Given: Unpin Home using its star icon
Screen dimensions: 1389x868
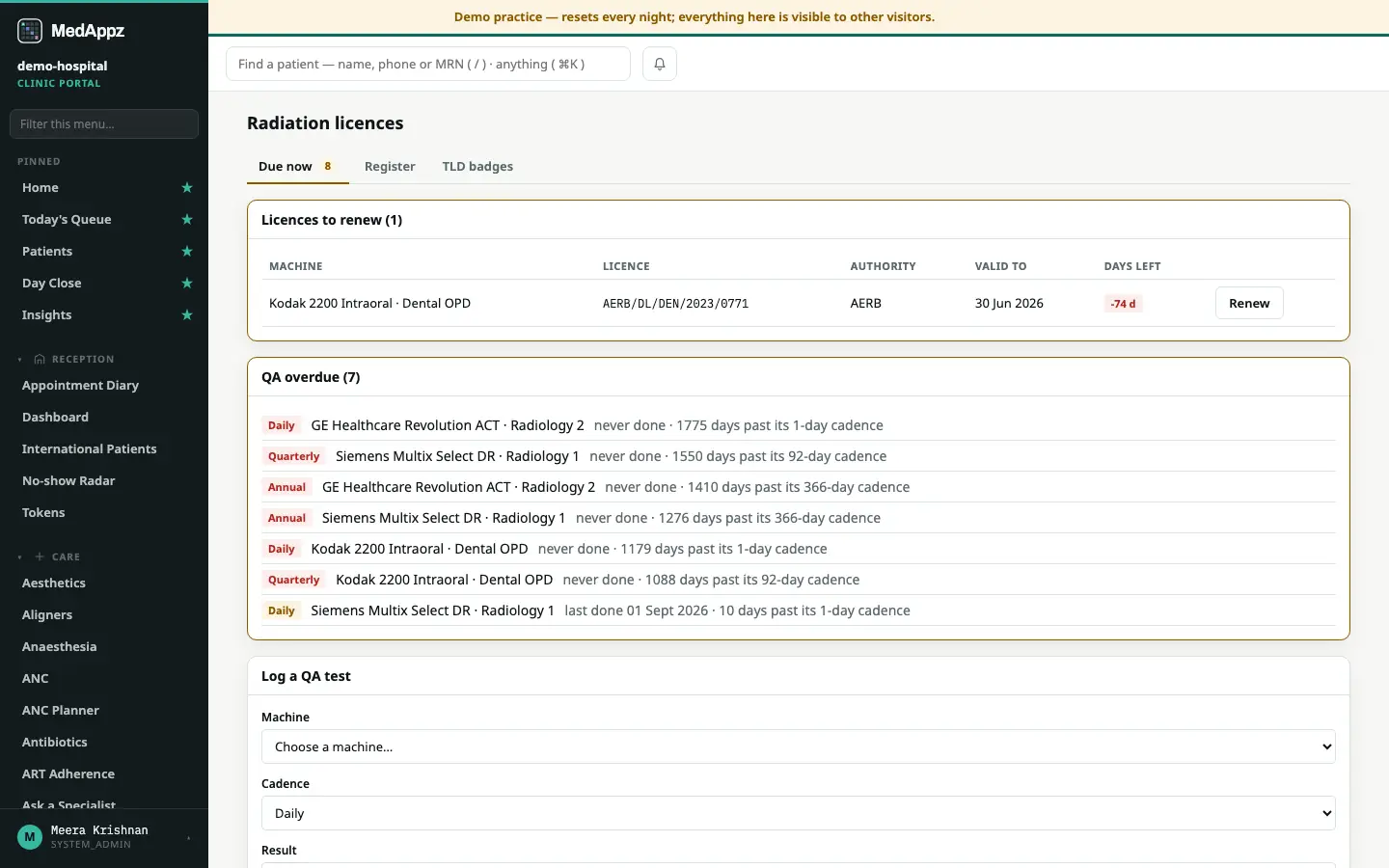Looking at the screenshot, I should 187,187.
